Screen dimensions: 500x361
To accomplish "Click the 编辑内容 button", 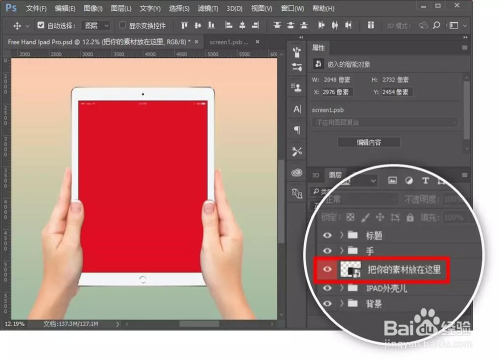I will (369, 142).
